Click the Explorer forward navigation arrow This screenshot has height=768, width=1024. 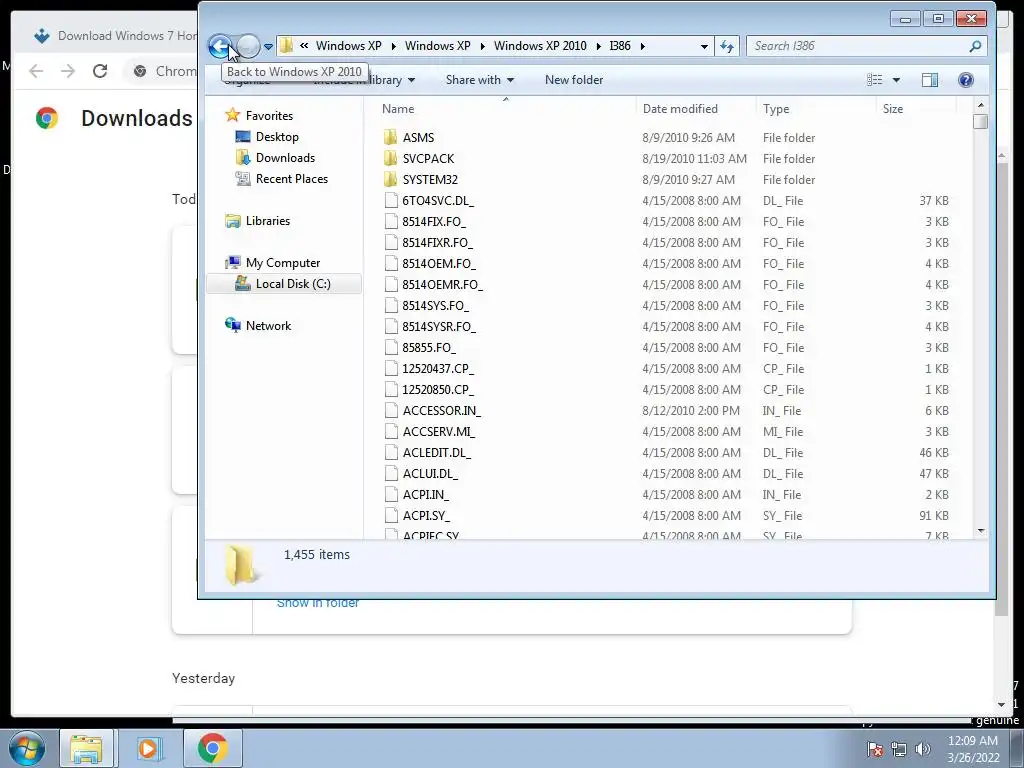(x=248, y=46)
